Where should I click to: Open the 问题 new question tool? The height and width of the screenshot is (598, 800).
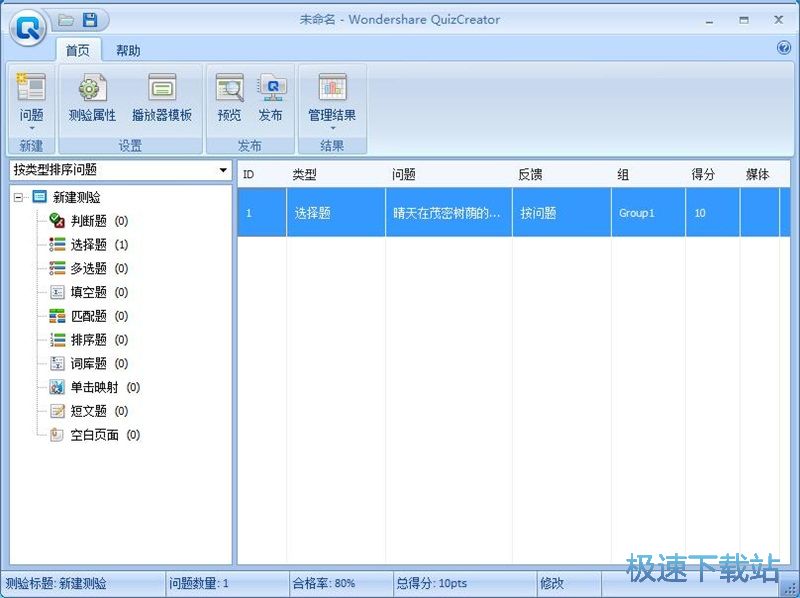pyautogui.click(x=31, y=97)
